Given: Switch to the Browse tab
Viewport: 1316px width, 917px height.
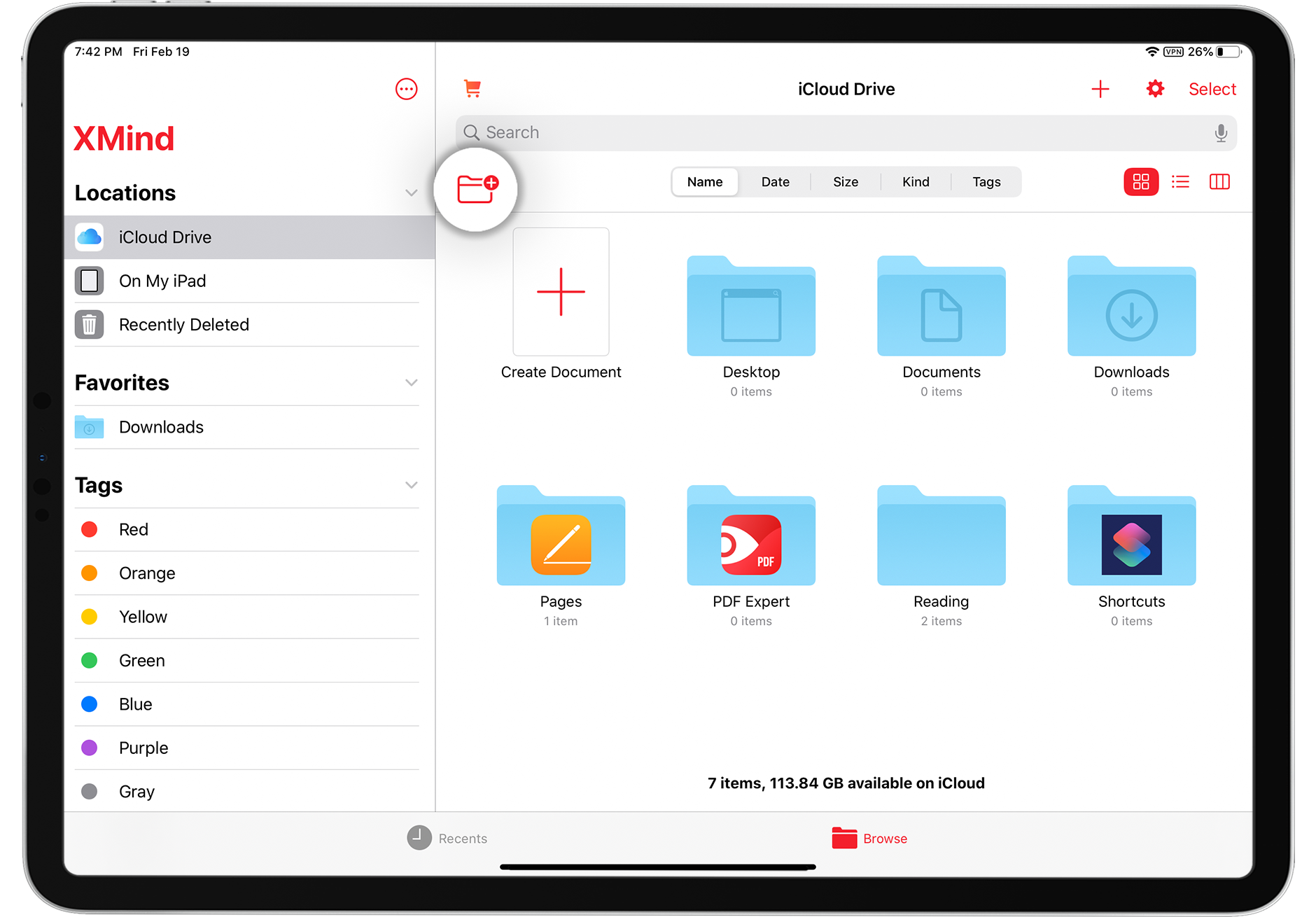Looking at the screenshot, I should (869, 838).
